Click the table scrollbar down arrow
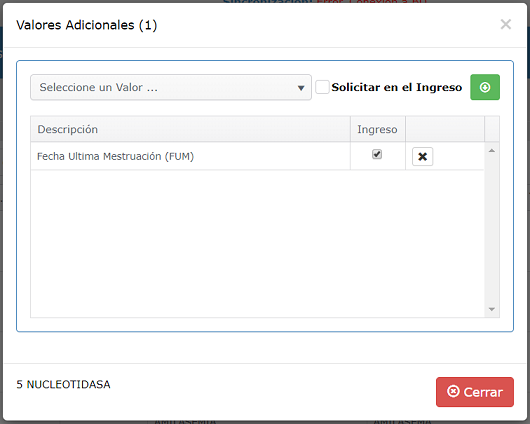 pos(492,309)
